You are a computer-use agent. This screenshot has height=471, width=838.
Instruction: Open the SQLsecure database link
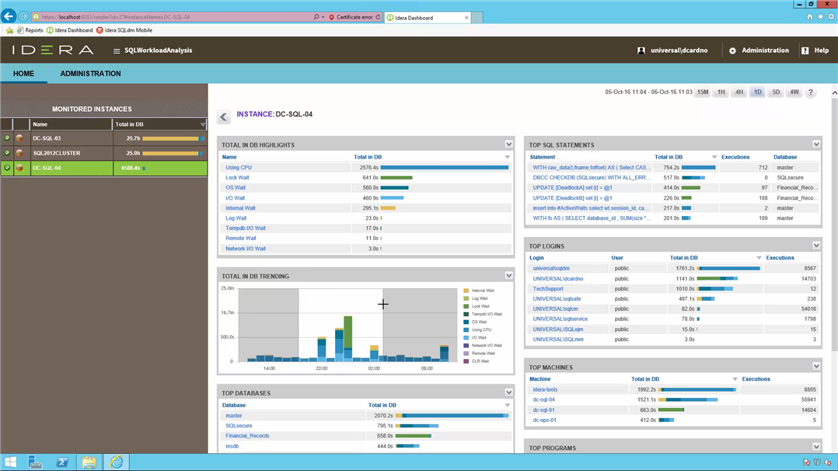[238, 426]
